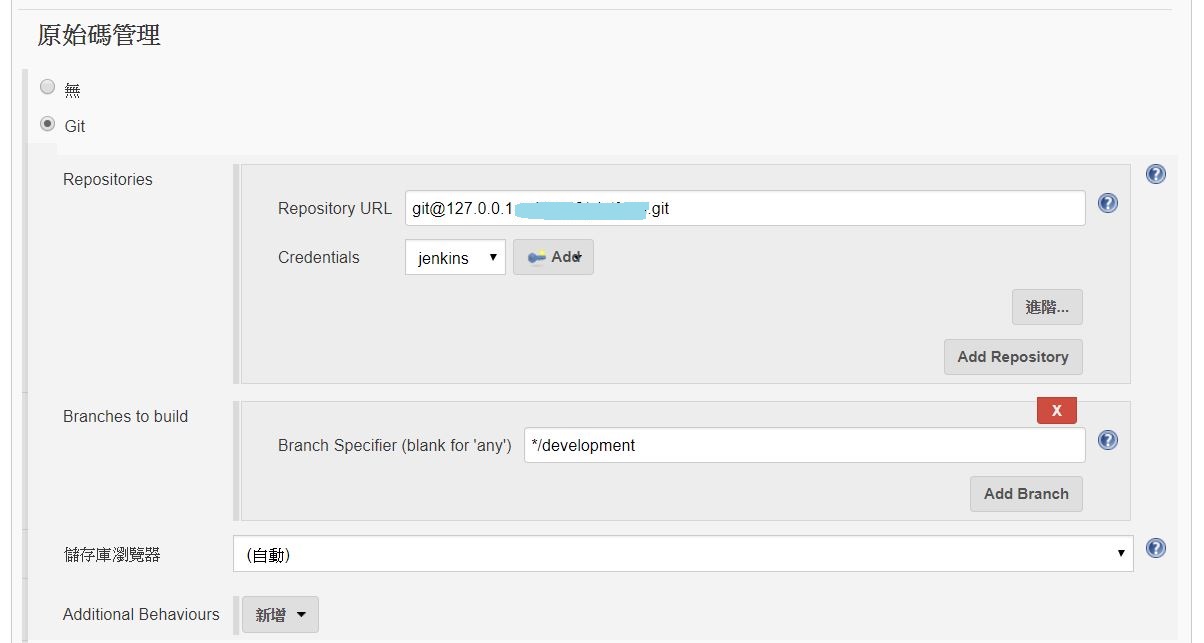Image resolution: width=1204 pixels, height=643 pixels.
Task: Open help for the Git section
Action: click(1156, 174)
